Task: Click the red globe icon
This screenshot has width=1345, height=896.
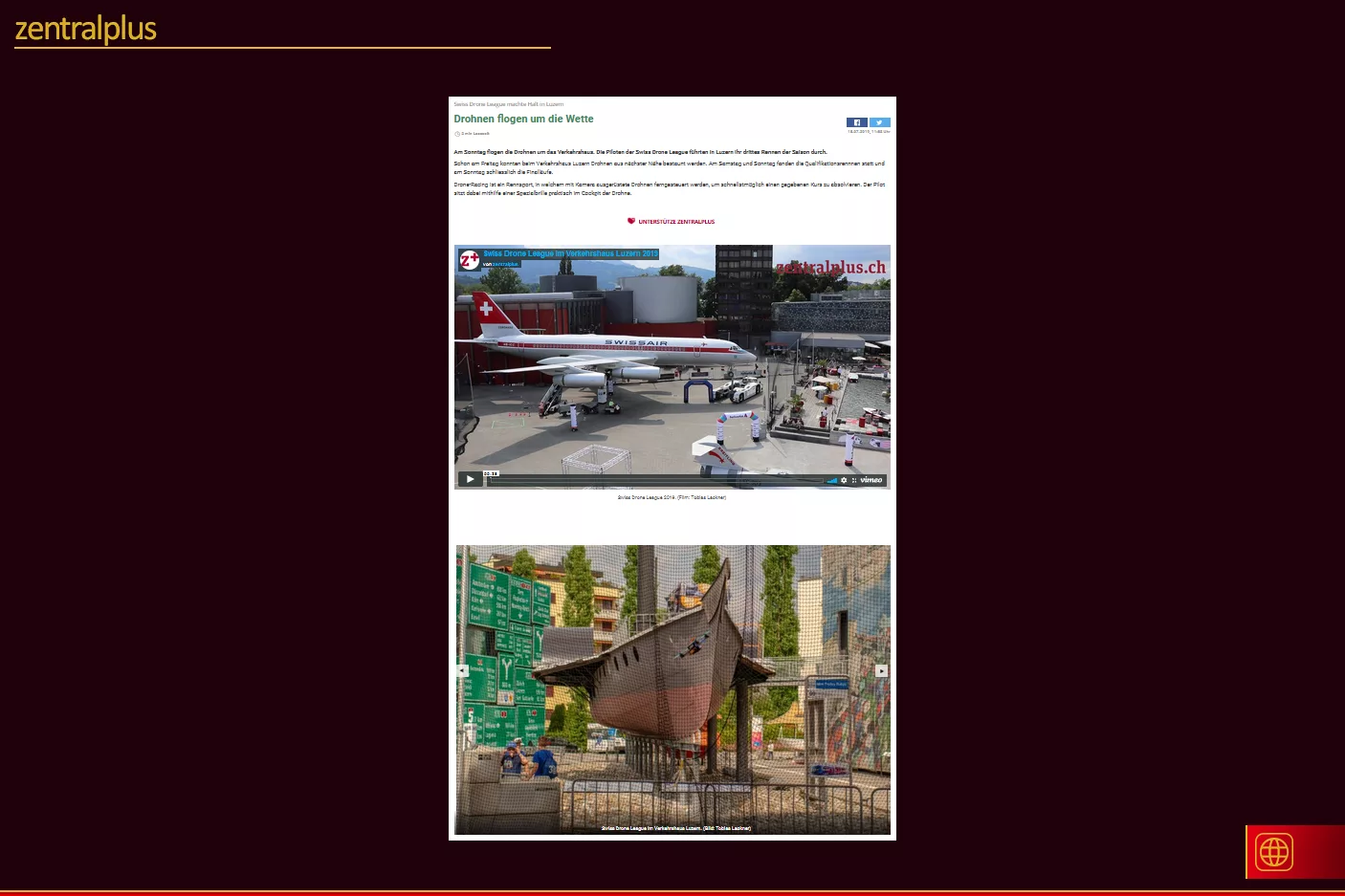Action: click(x=1274, y=852)
